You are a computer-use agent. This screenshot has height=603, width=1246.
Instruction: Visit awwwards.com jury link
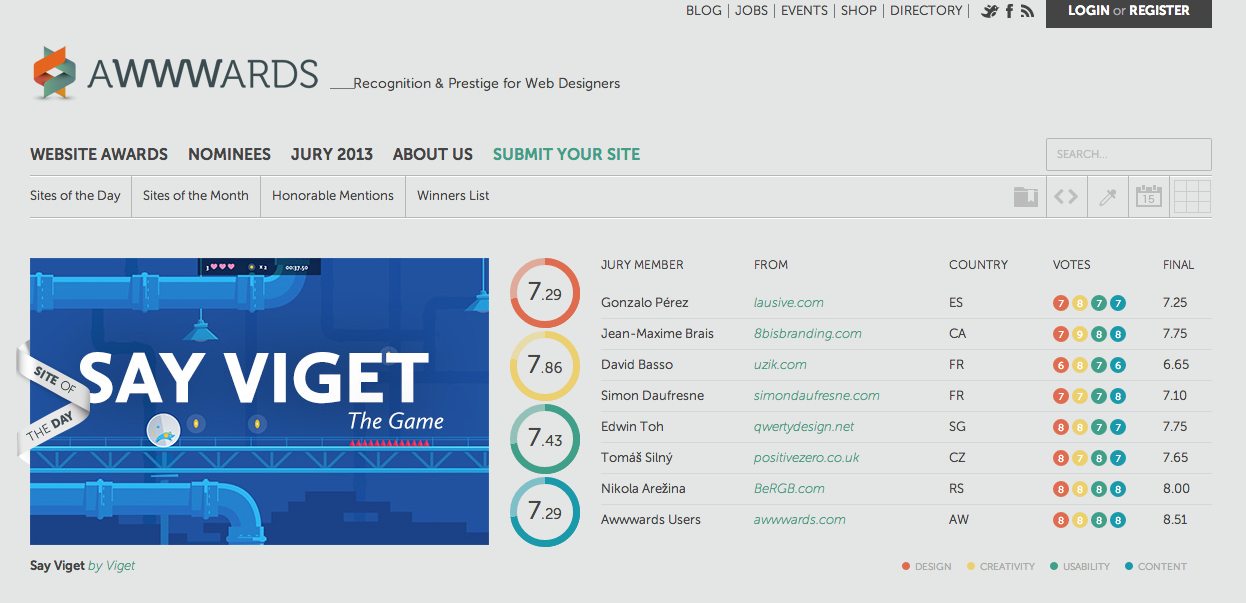[x=800, y=520]
